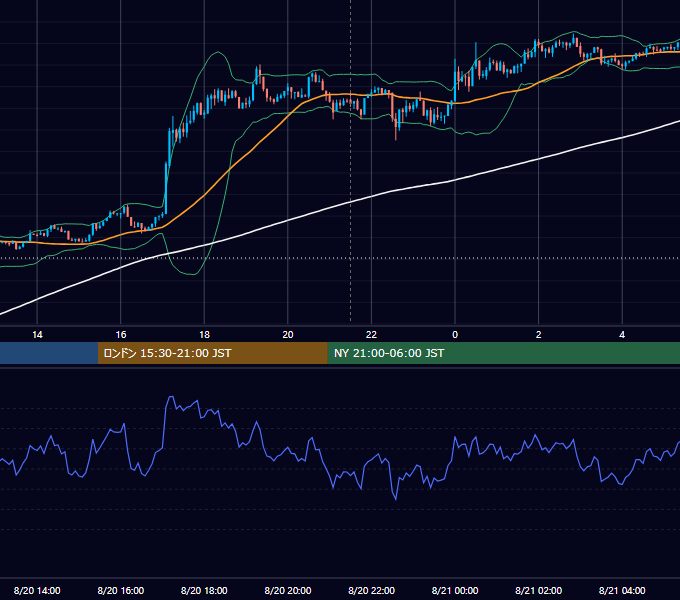Click the 16 hour axis label
Viewport: 680px width, 600px height.
[x=121, y=335]
